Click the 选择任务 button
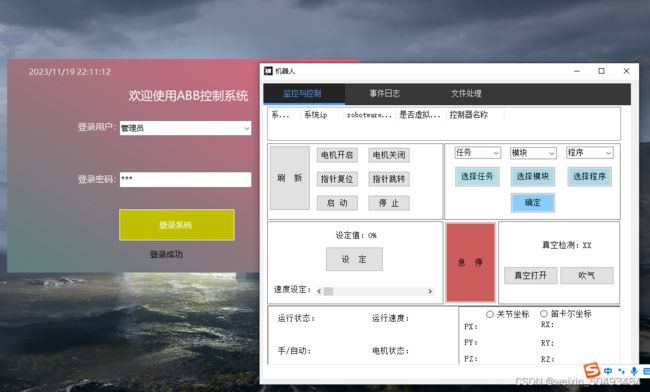This screenshot has height=392, width=650. pyautogui.click(x=477, y=177)
